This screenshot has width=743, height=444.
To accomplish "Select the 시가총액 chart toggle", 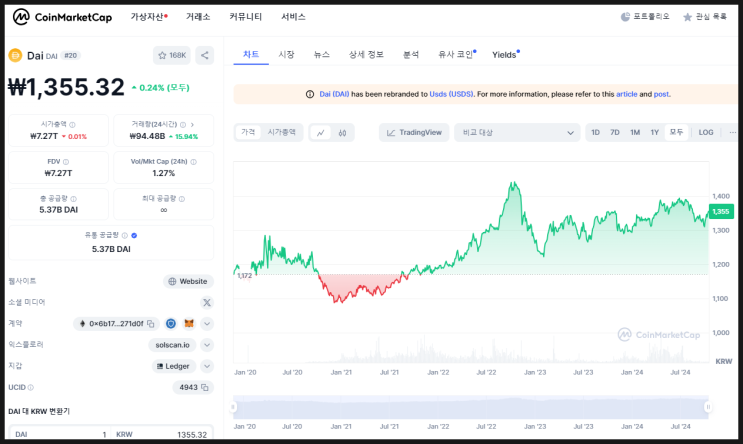I will coord(281,132).
